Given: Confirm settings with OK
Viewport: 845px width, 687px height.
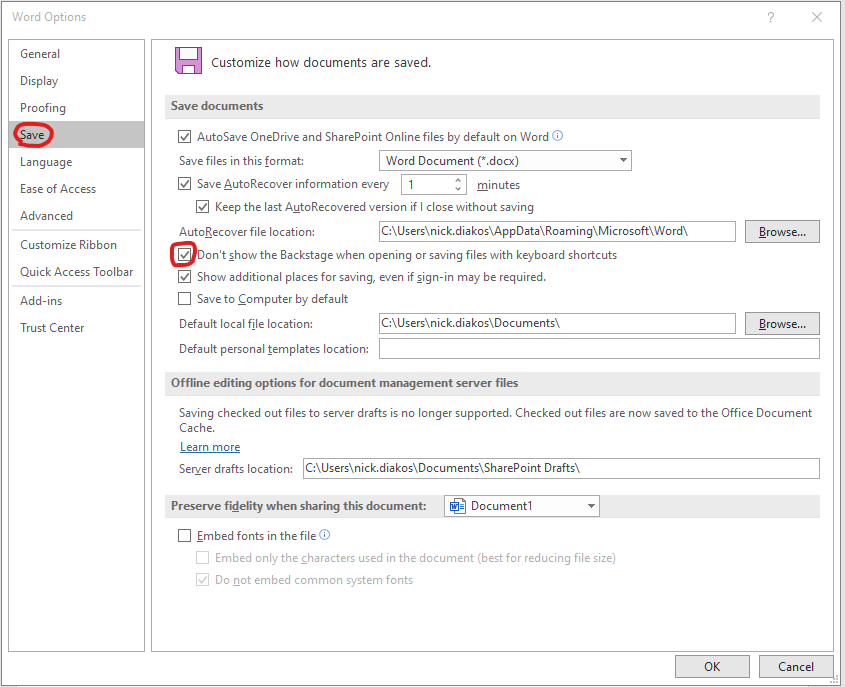Looking at the screenshot, I should (x=712, y=666).
